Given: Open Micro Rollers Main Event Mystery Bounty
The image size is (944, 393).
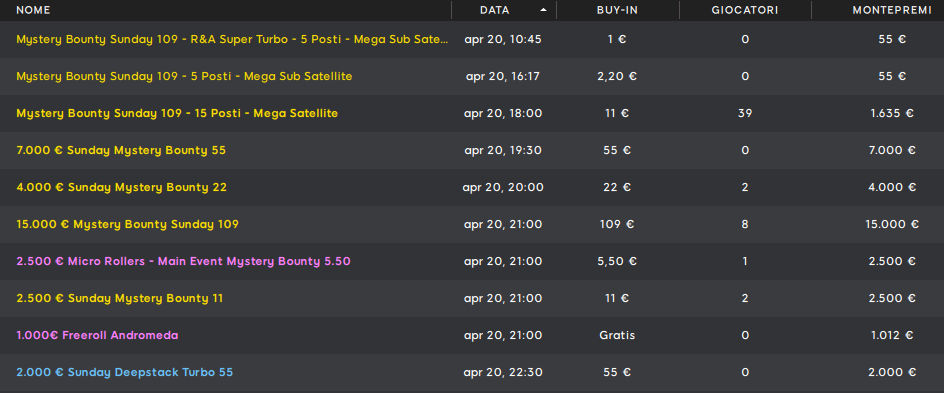Looking at the screenshot, I should 184,261.
